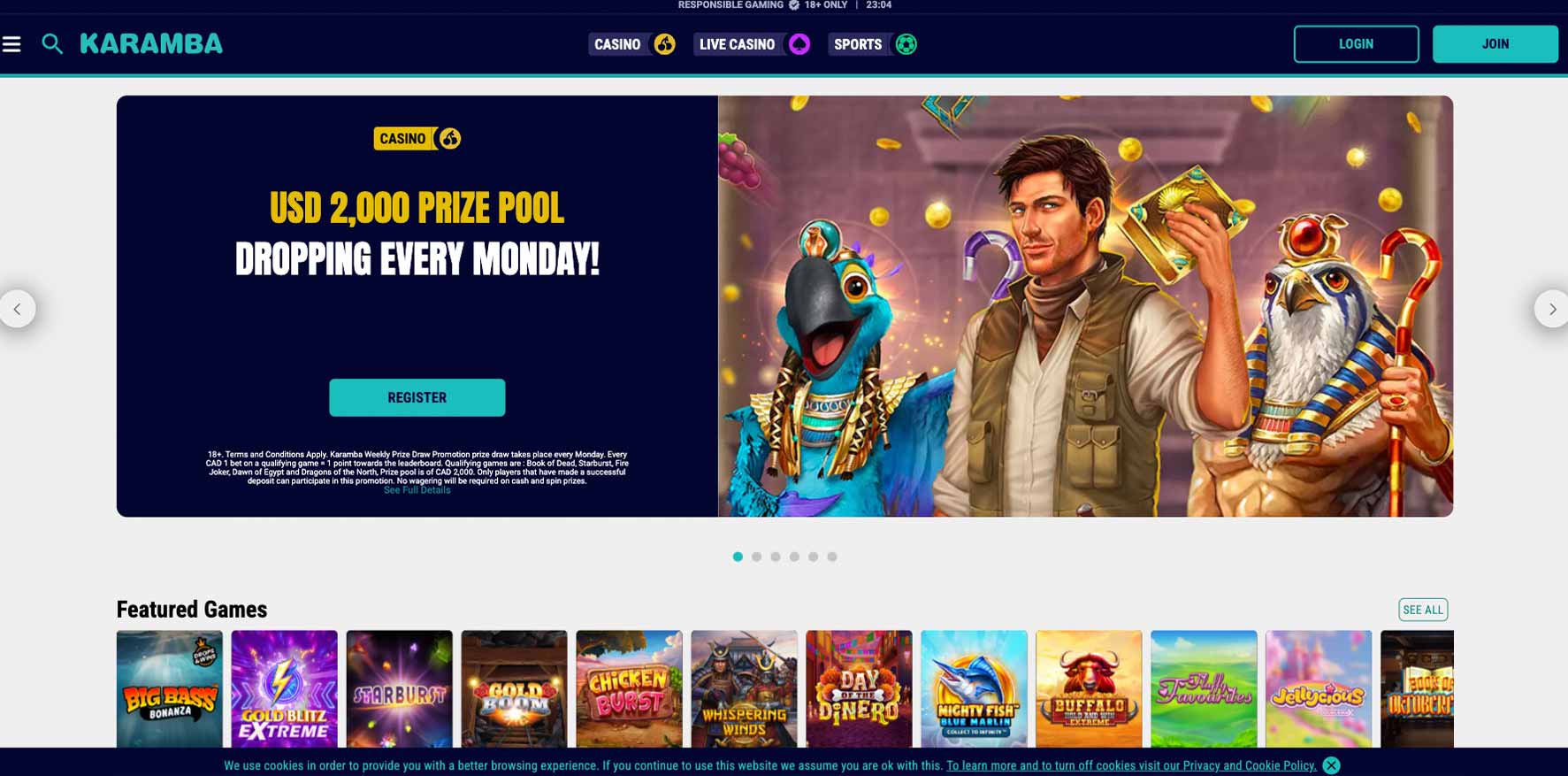
Task: Select the first carousel dot
Action: (x=738, y=557)
